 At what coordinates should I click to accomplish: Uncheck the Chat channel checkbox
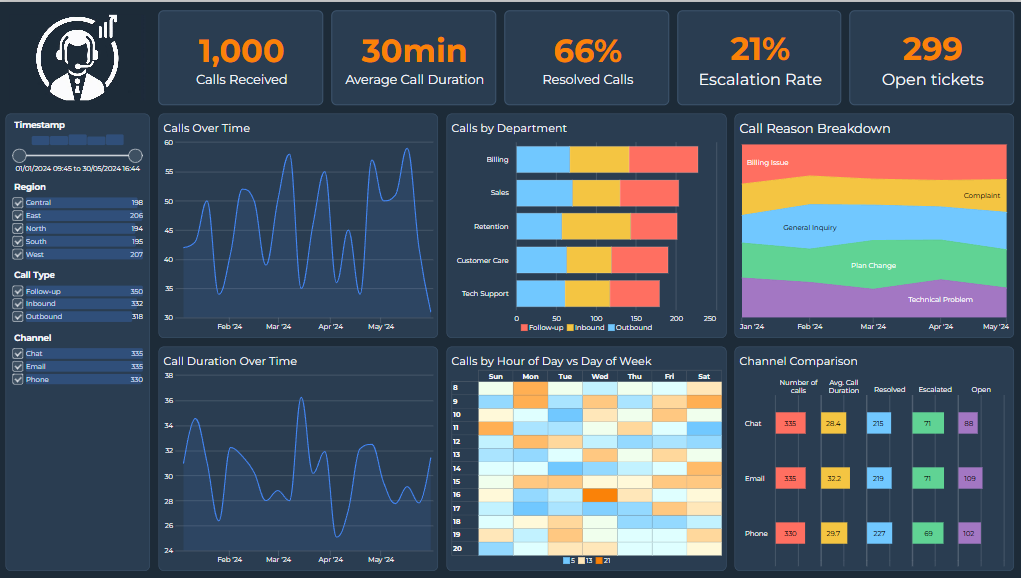point(18,353)
